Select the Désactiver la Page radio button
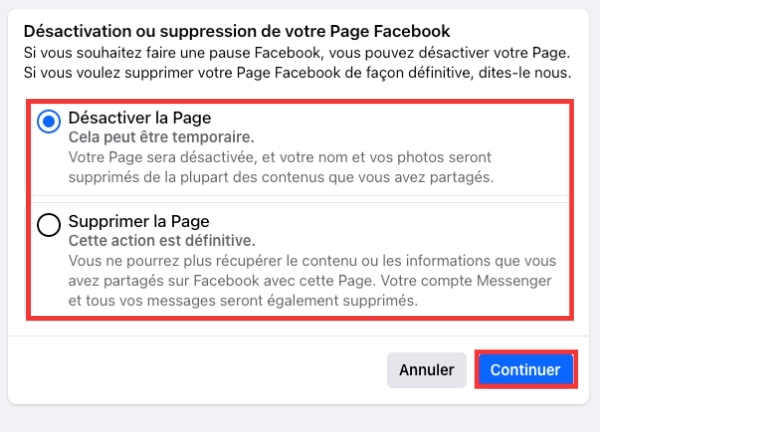The image size is (768, 432). 48,122
